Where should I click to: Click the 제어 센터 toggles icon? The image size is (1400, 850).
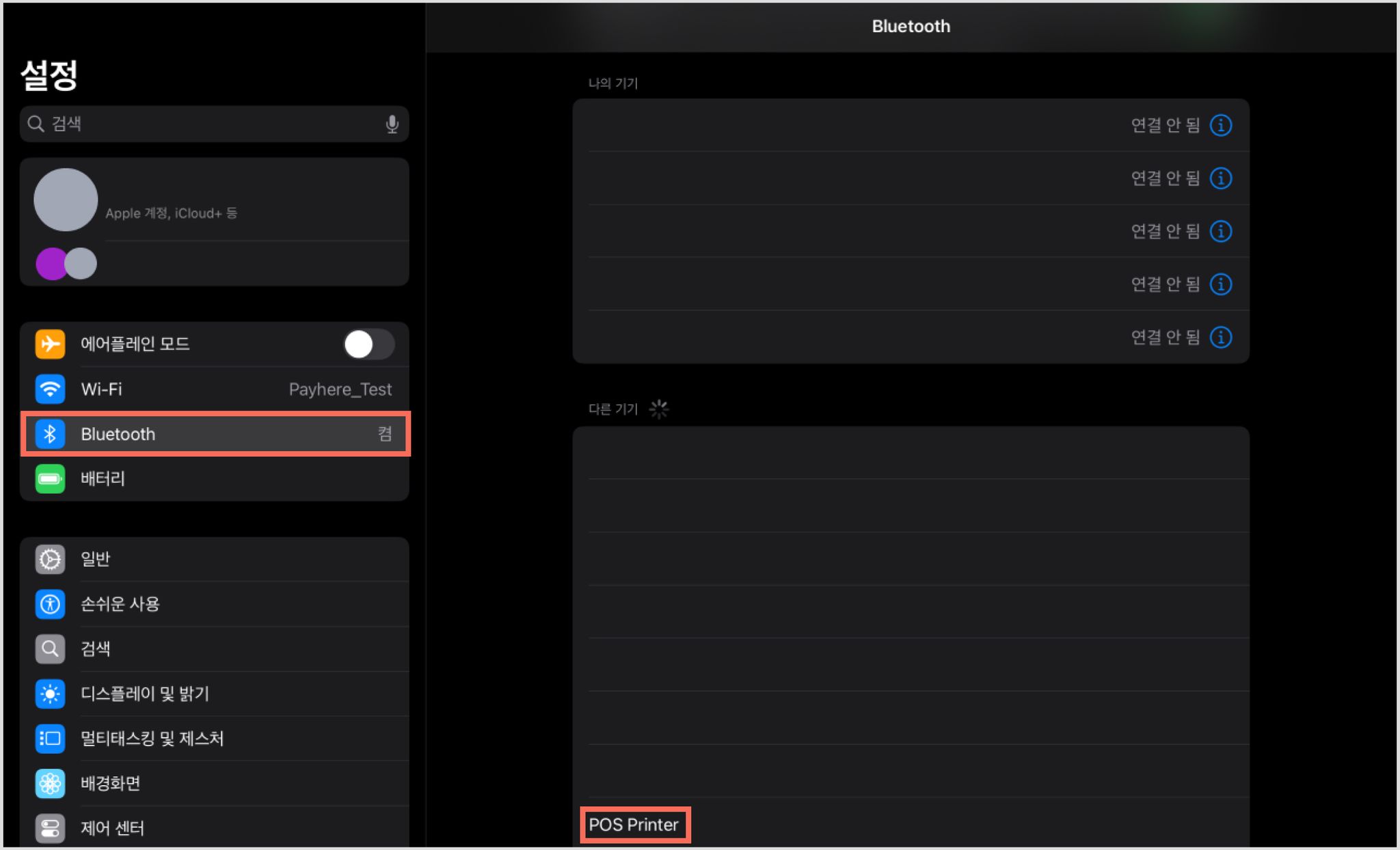coord(50,828)
